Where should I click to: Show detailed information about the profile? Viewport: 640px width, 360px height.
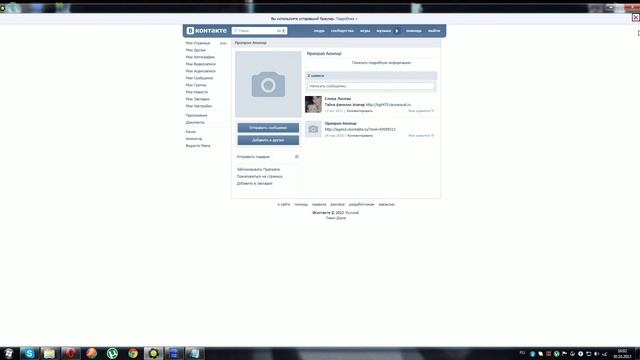click(x=381, y=63)
